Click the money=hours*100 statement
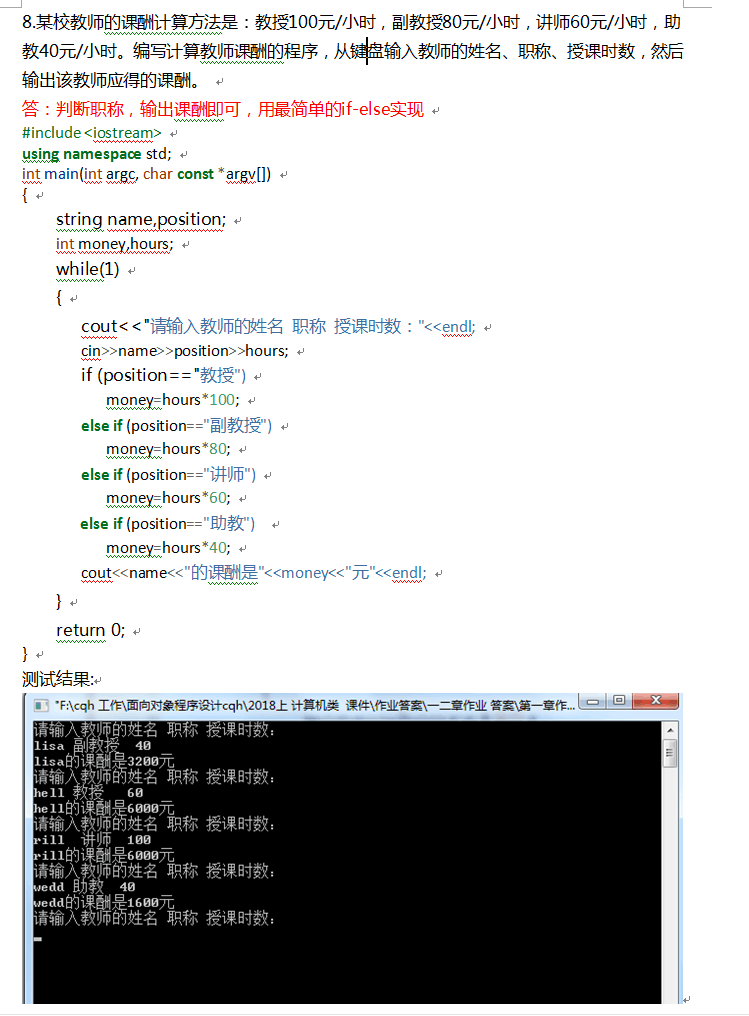 click(173, 400)
